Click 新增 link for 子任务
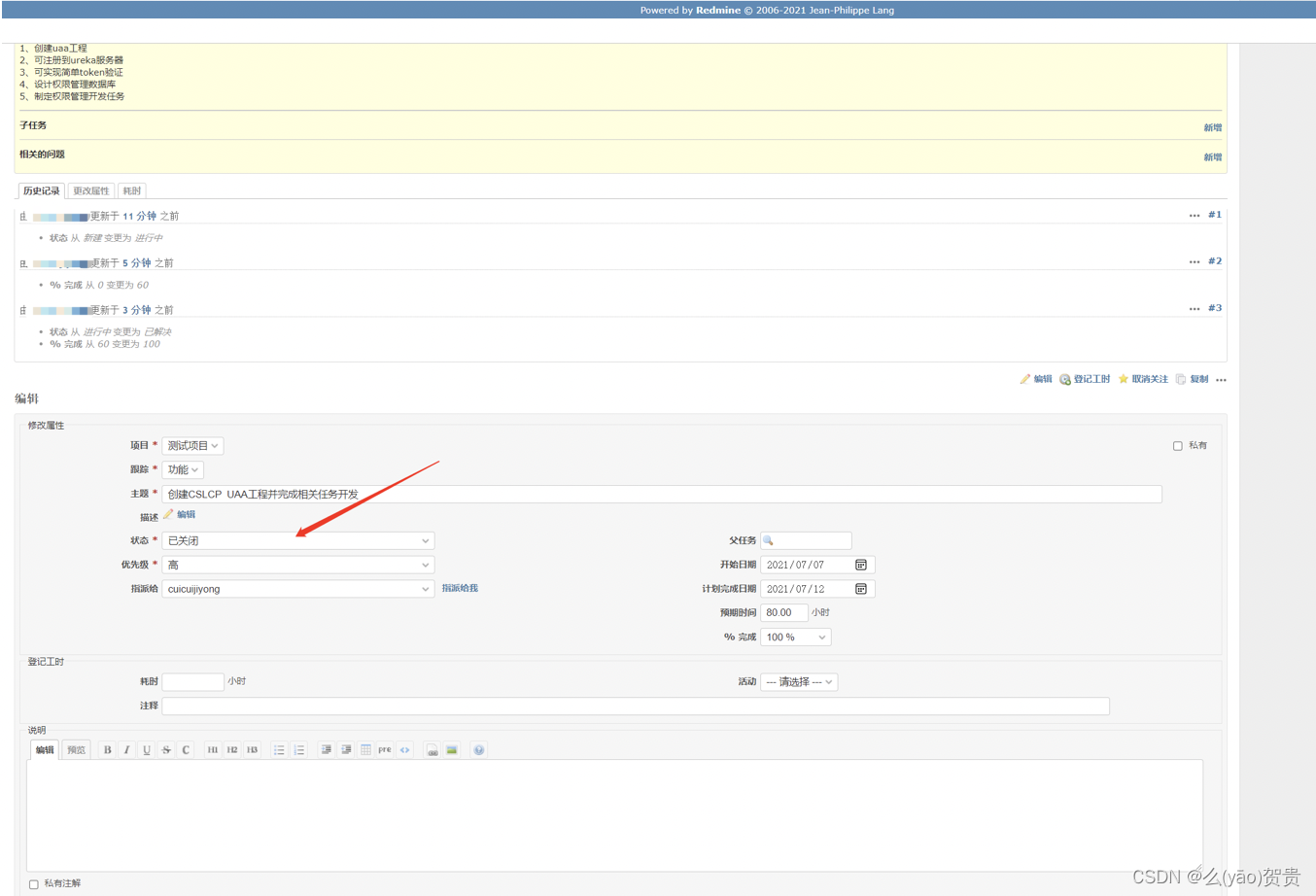 coord(1213,128)
